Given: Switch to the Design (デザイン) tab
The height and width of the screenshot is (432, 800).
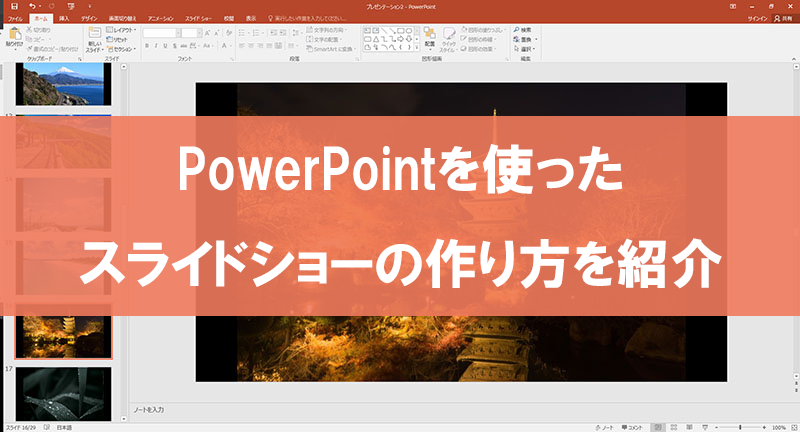Looking at the screenshot, I should pos(89,18).
